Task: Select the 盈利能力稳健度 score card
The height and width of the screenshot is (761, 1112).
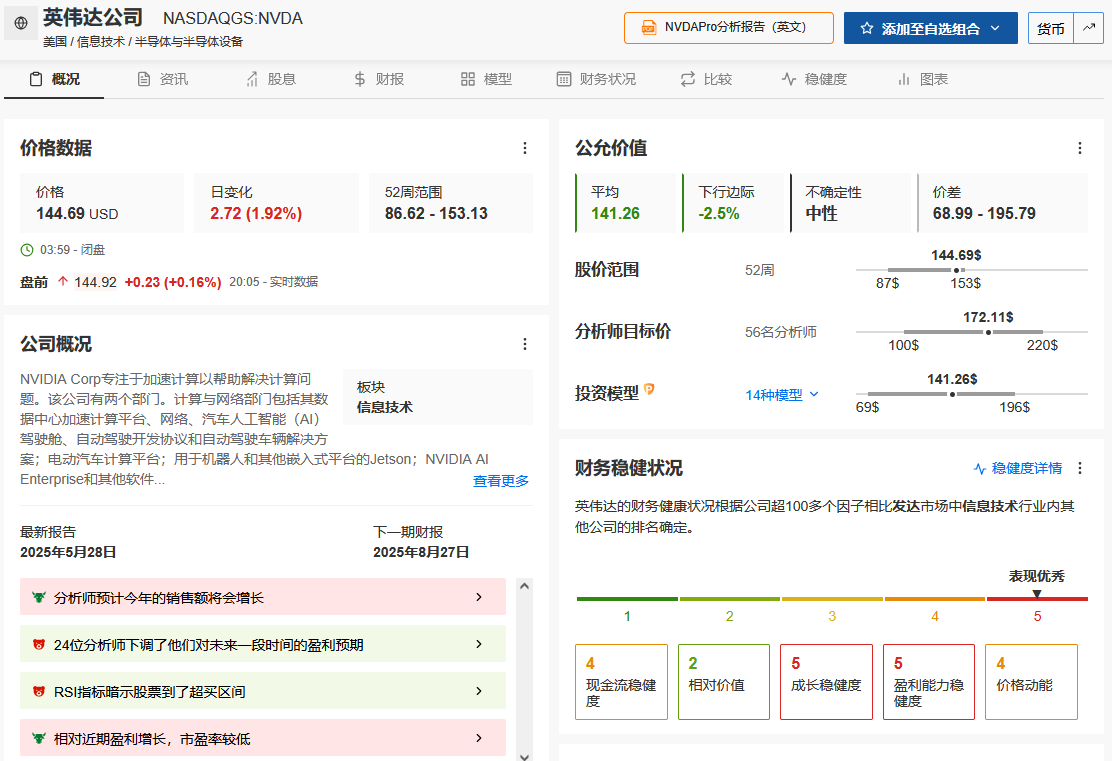Action: click(x=929, y=682)
